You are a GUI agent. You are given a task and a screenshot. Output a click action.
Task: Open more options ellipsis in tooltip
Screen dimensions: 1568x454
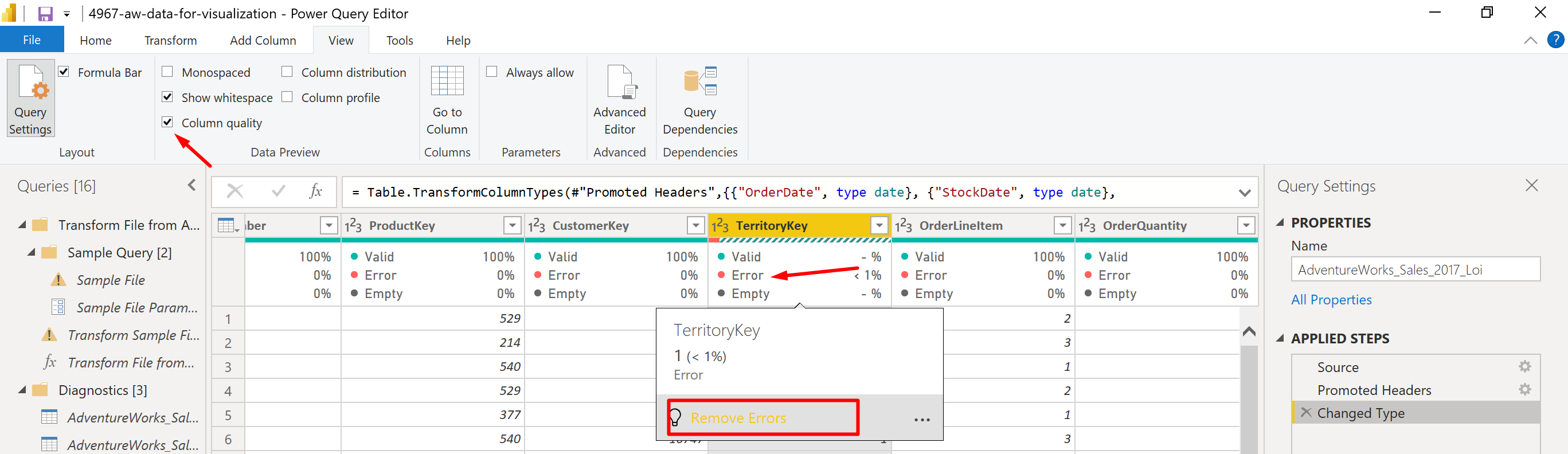tap(922, 419)
